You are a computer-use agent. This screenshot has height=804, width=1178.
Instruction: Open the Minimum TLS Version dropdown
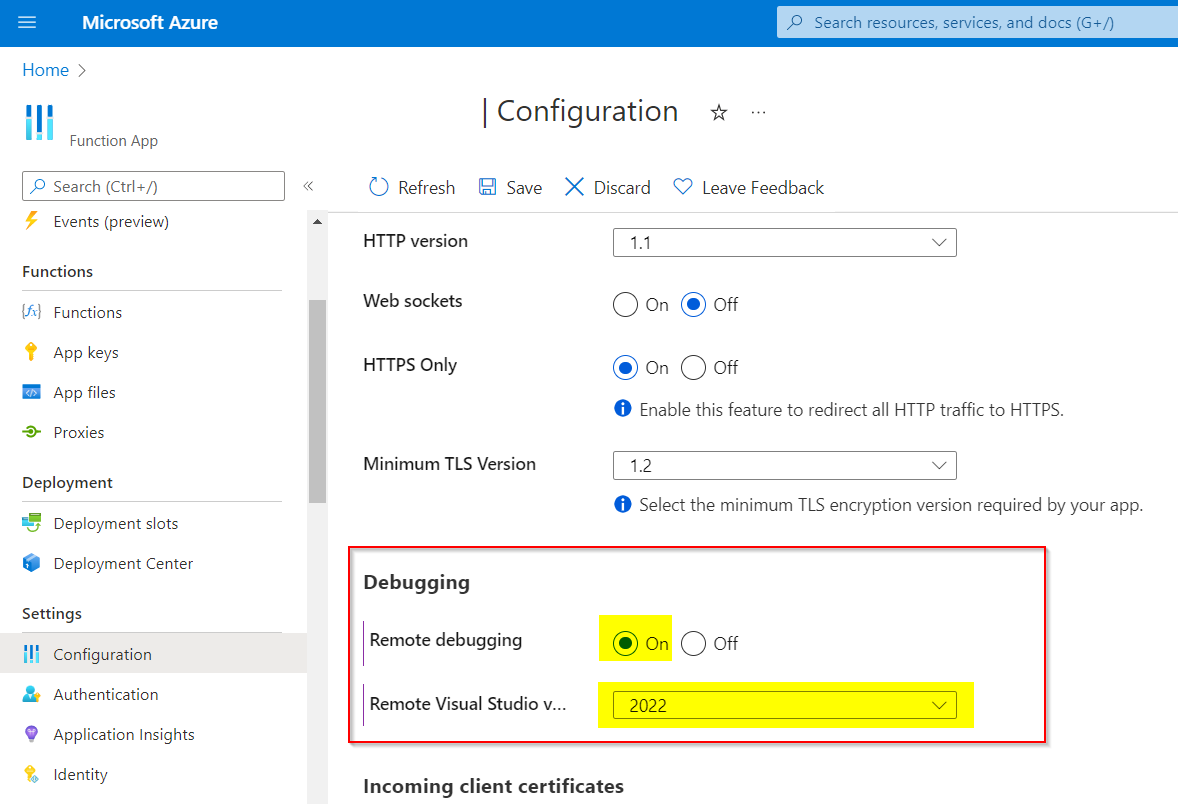(x=784, y=465)
